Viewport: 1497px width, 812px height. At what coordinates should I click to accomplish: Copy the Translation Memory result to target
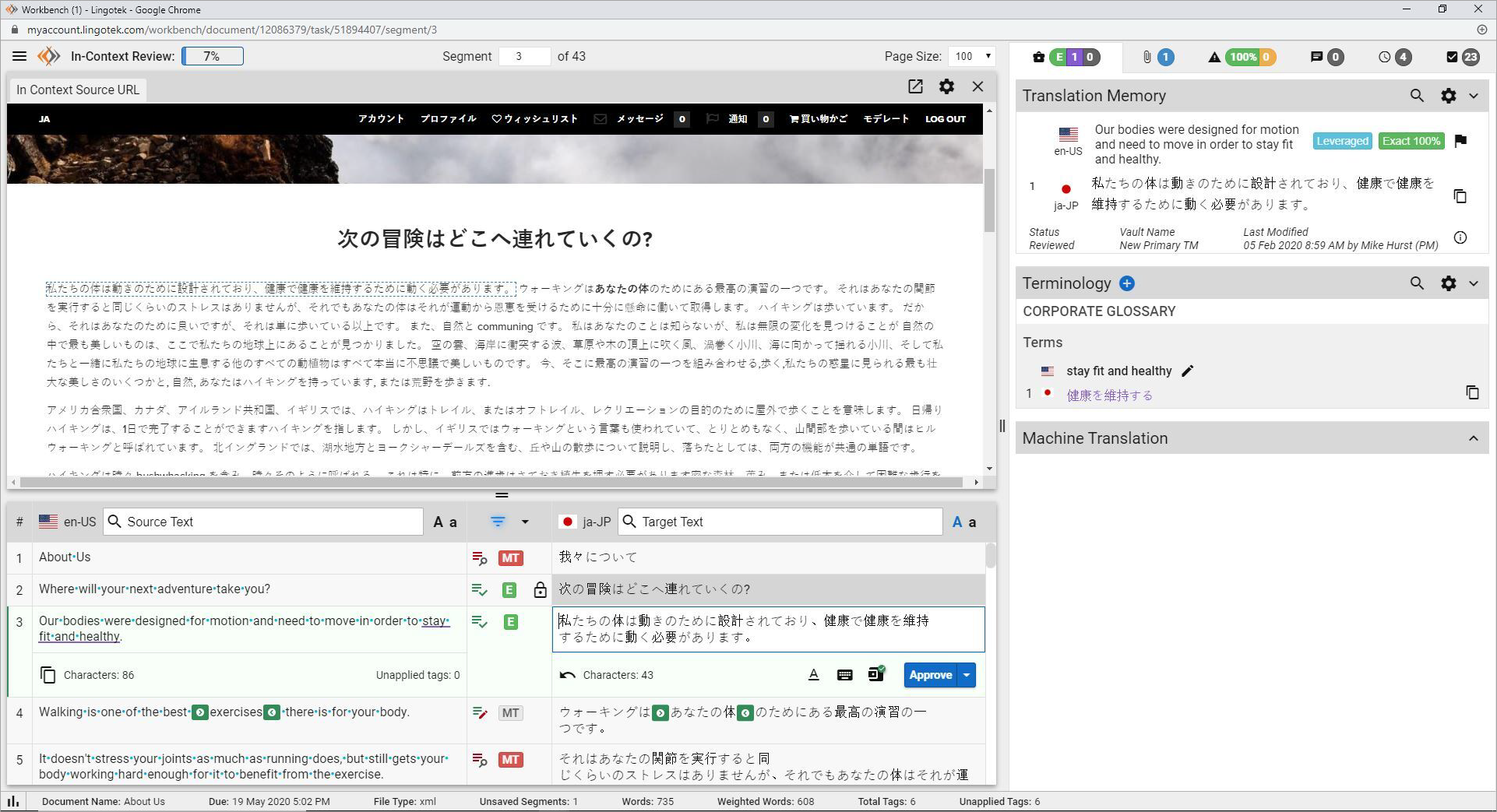tap(1460, 196)
